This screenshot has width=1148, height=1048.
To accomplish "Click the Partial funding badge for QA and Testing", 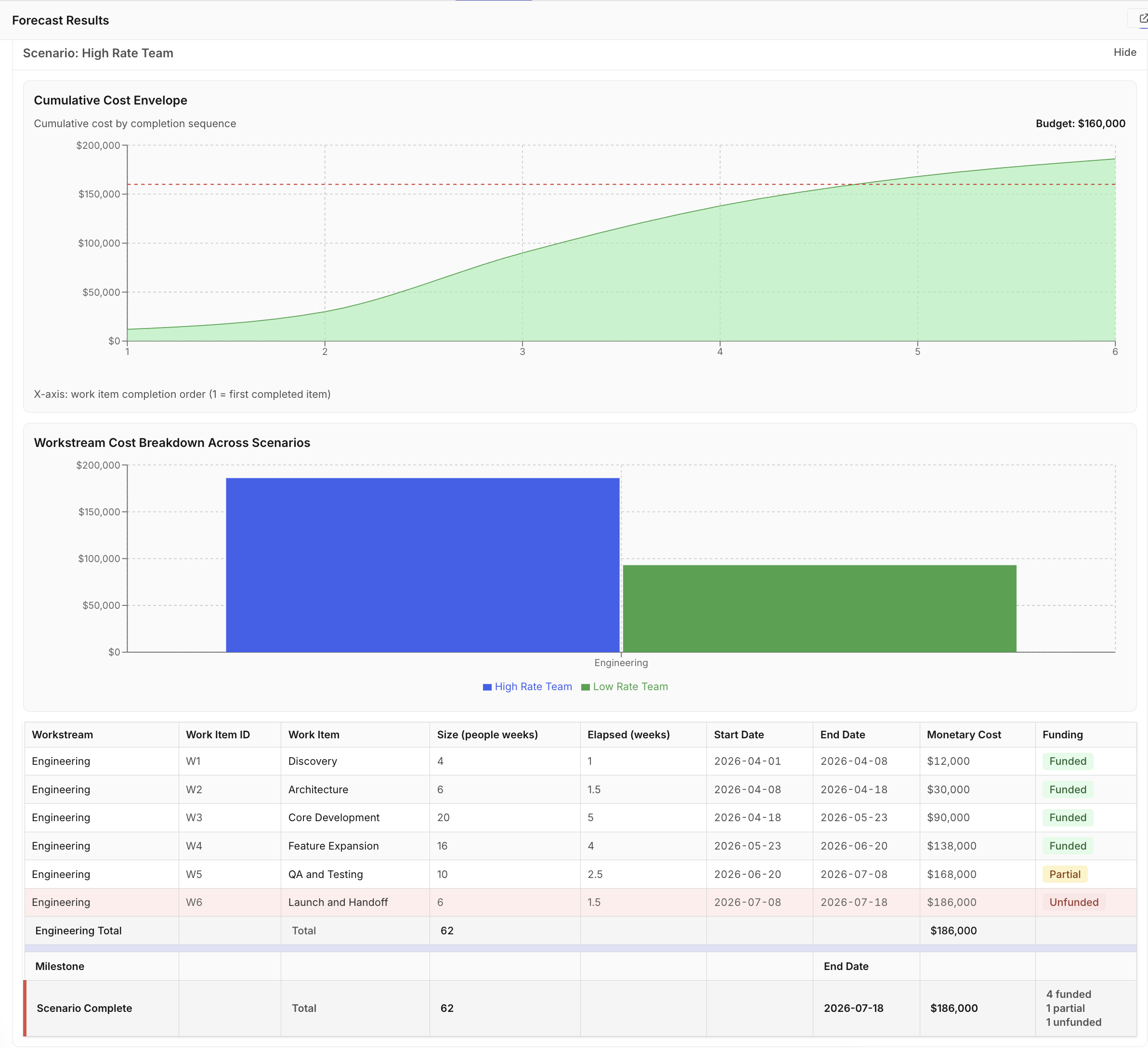I will [1066, 874].
